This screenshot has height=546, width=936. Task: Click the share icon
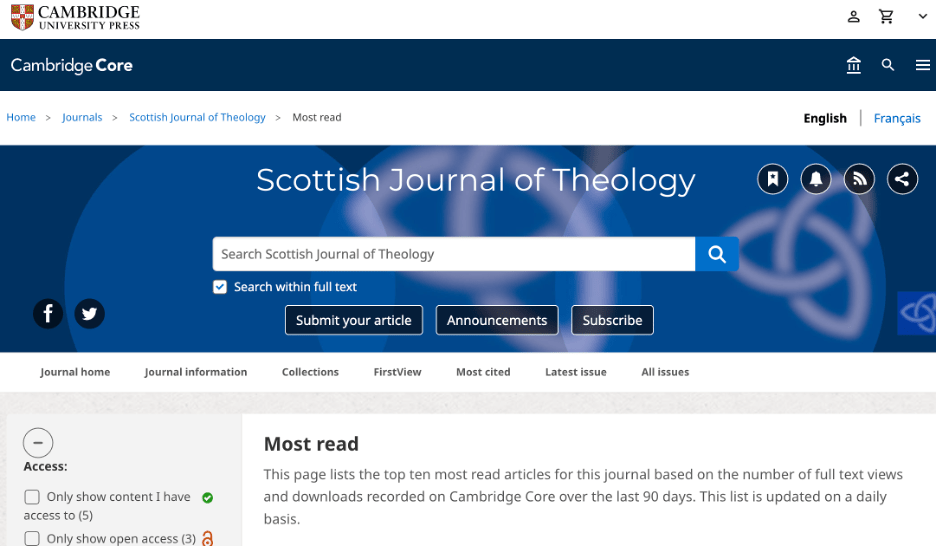click(902, 179)
